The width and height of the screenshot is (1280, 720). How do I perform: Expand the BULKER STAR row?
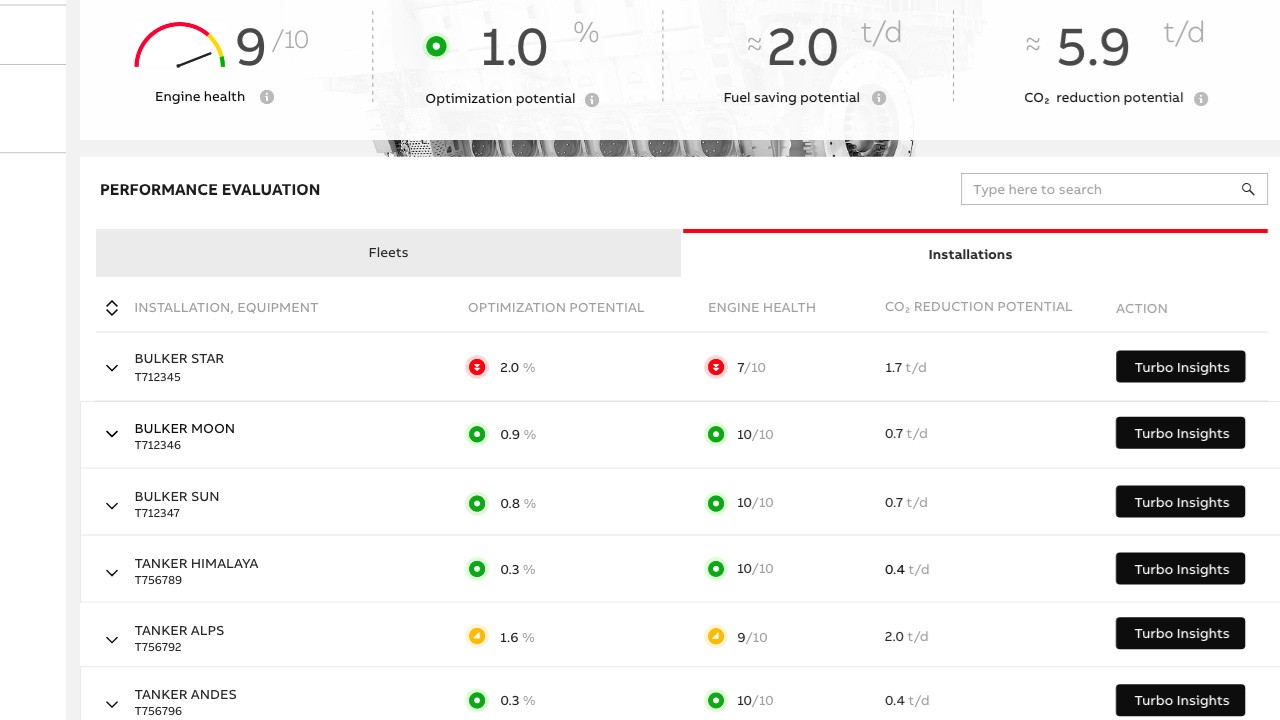pyautogui.click(x=112, y=368)
